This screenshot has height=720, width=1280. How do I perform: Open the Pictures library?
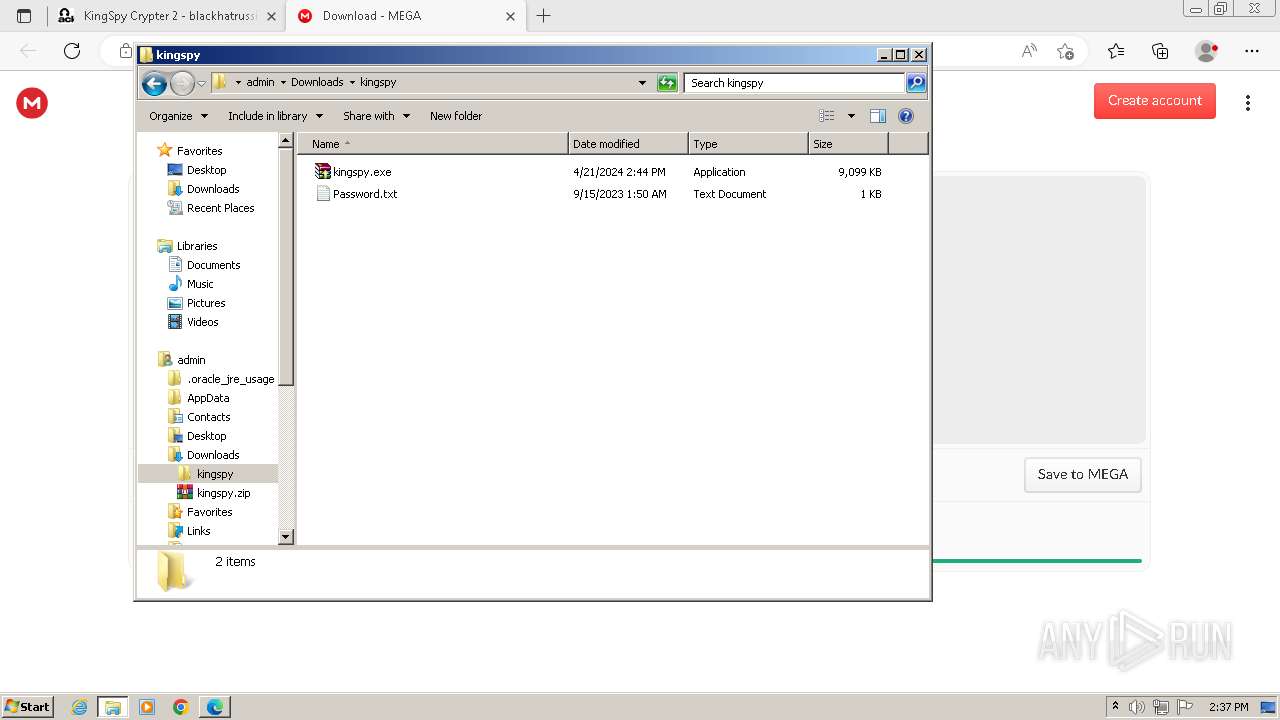206,303
